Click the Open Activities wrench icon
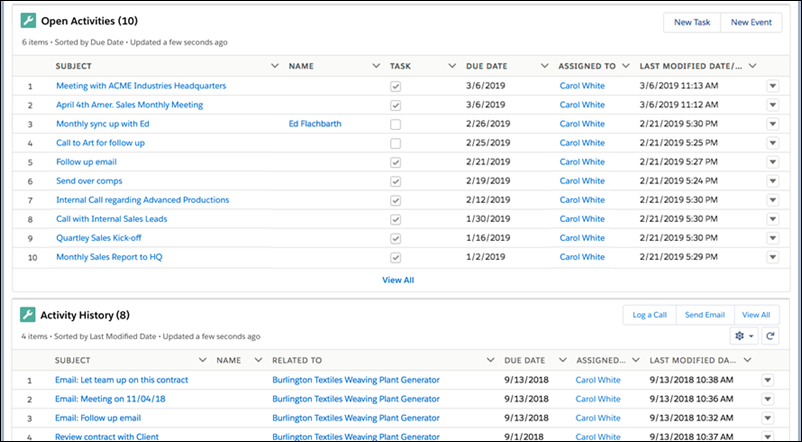Viewport: 802px width, 442px height. (28, 21)
